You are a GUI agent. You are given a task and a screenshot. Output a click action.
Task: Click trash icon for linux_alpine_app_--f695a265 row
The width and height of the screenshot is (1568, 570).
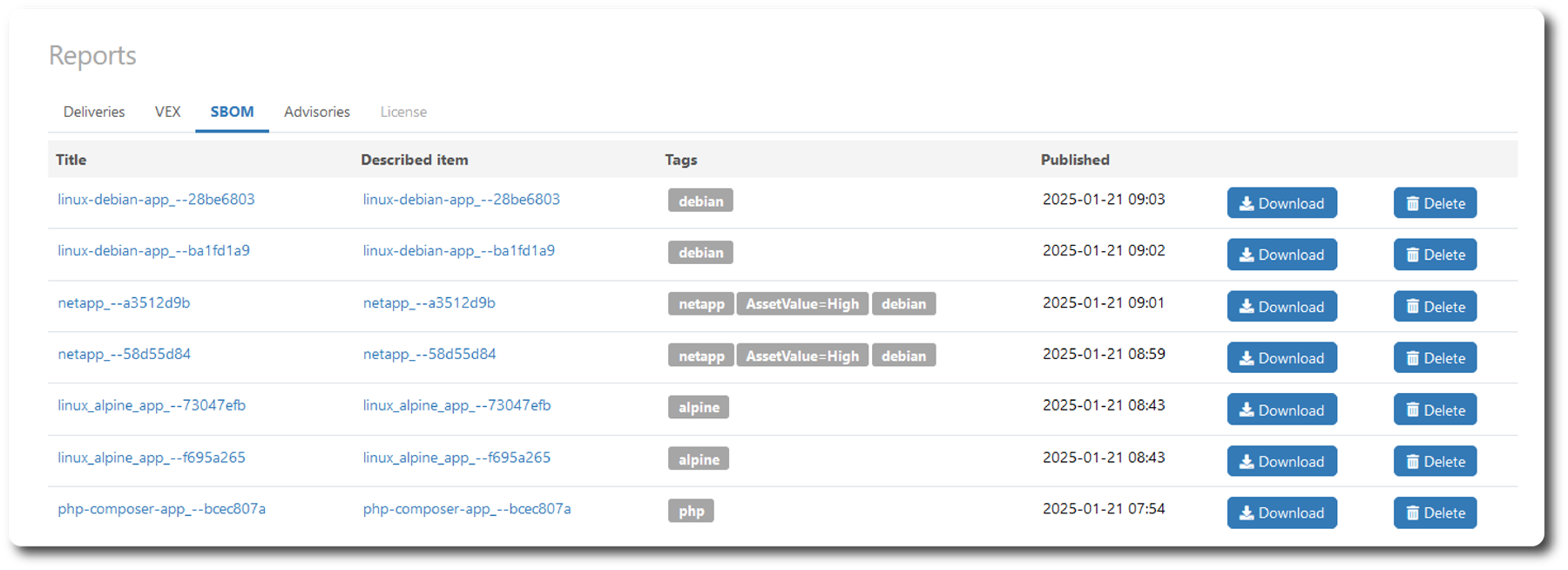[x=1412, y=462]
